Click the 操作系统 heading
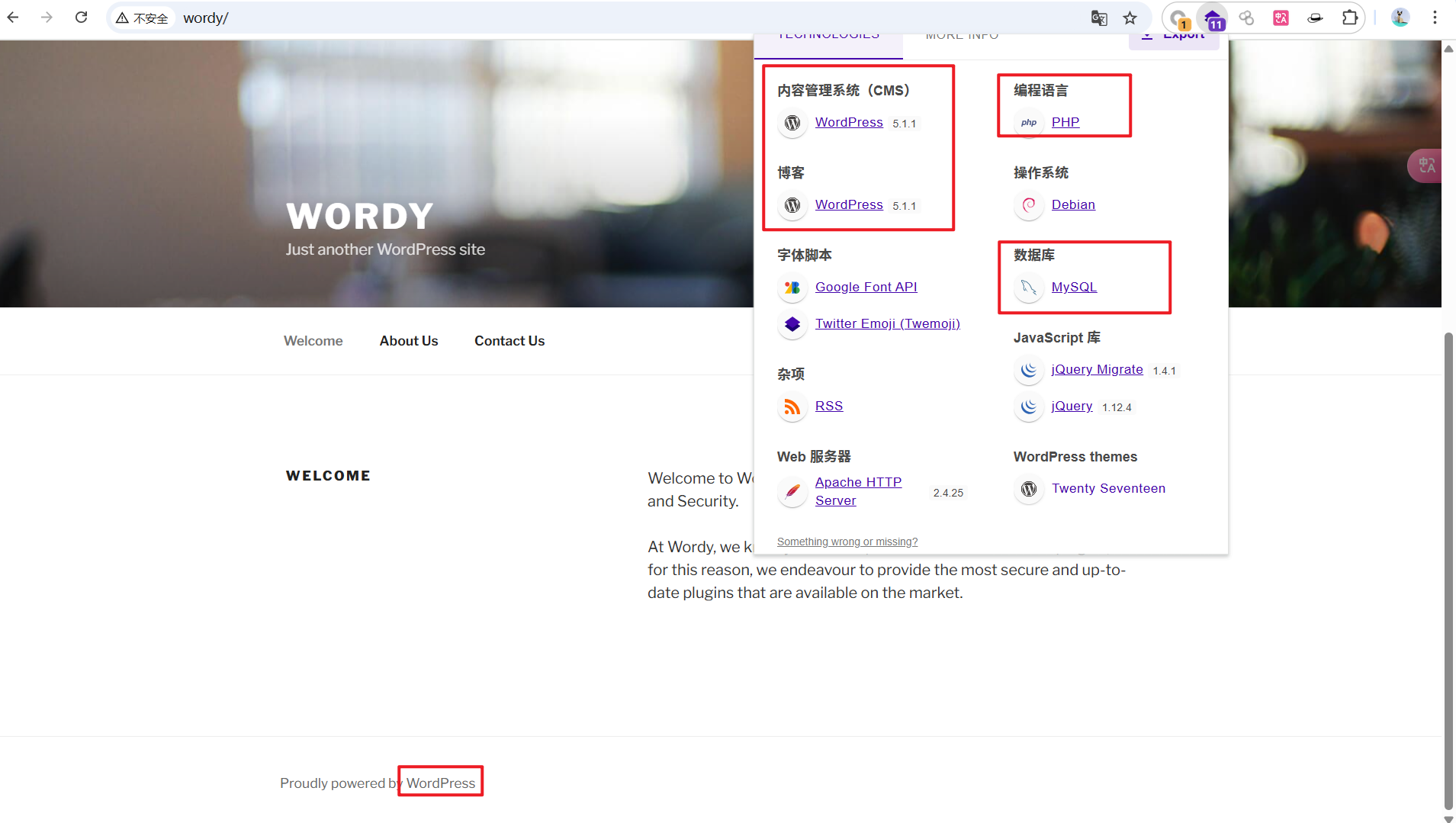 (1041, 172)
